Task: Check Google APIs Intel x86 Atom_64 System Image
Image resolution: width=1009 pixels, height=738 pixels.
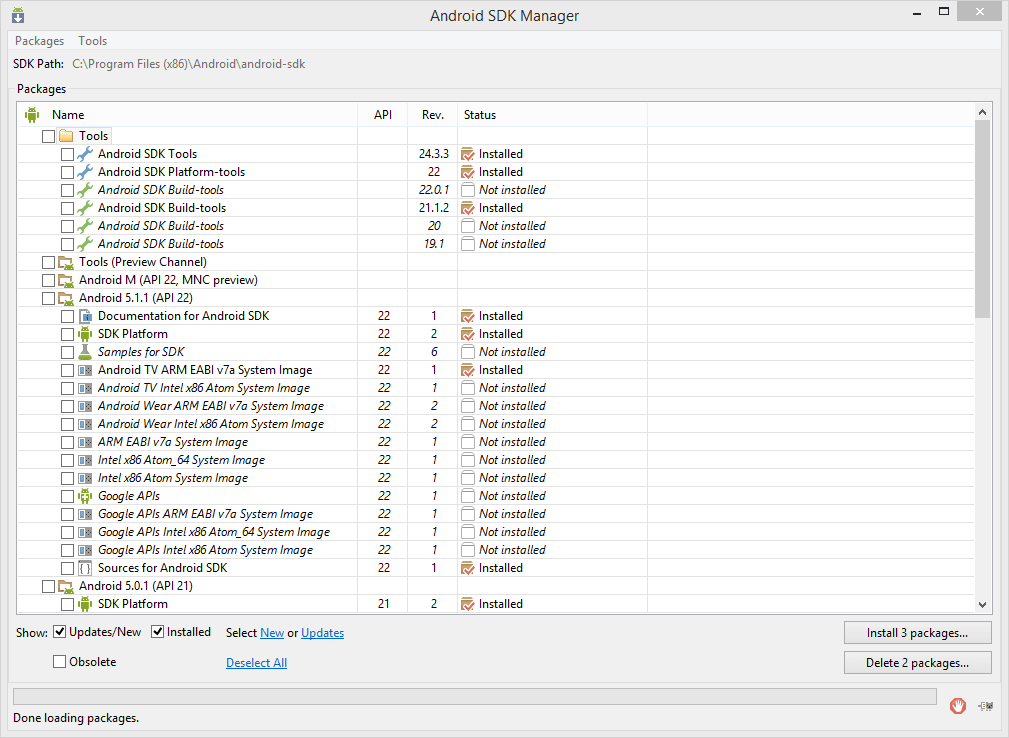Action: click(68, 533)
